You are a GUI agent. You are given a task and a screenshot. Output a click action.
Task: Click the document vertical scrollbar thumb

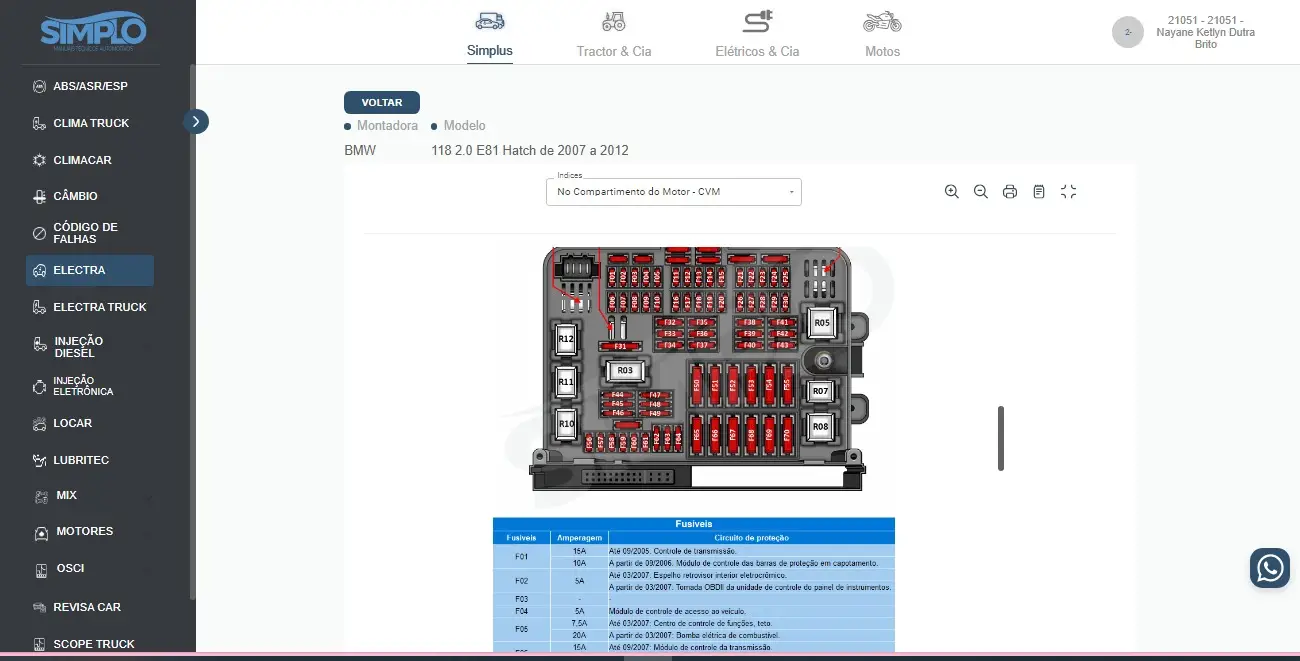pyautogui.click(x=1001, y=438)
